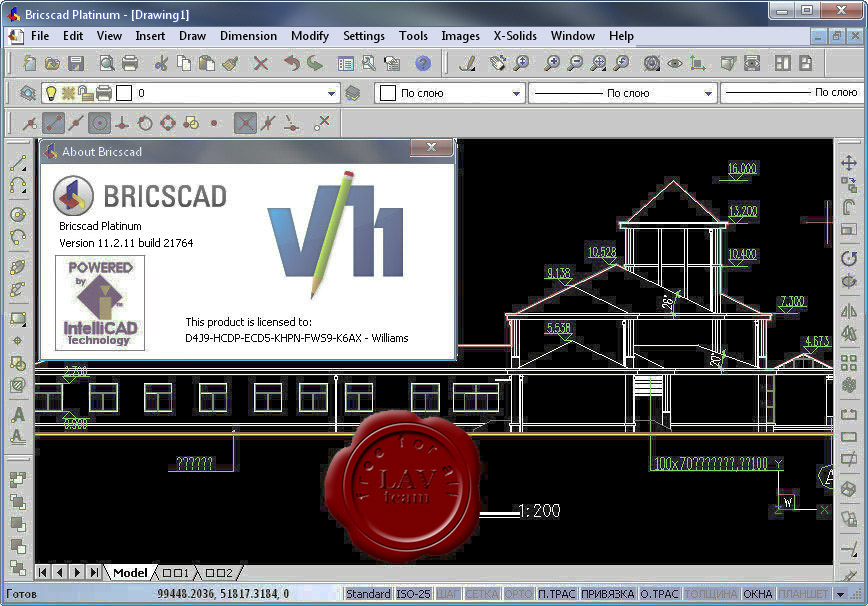Click the coordinates readout in status bar
Image resolution: width=868 pixels, height=606 pixels.
(223, 594)
